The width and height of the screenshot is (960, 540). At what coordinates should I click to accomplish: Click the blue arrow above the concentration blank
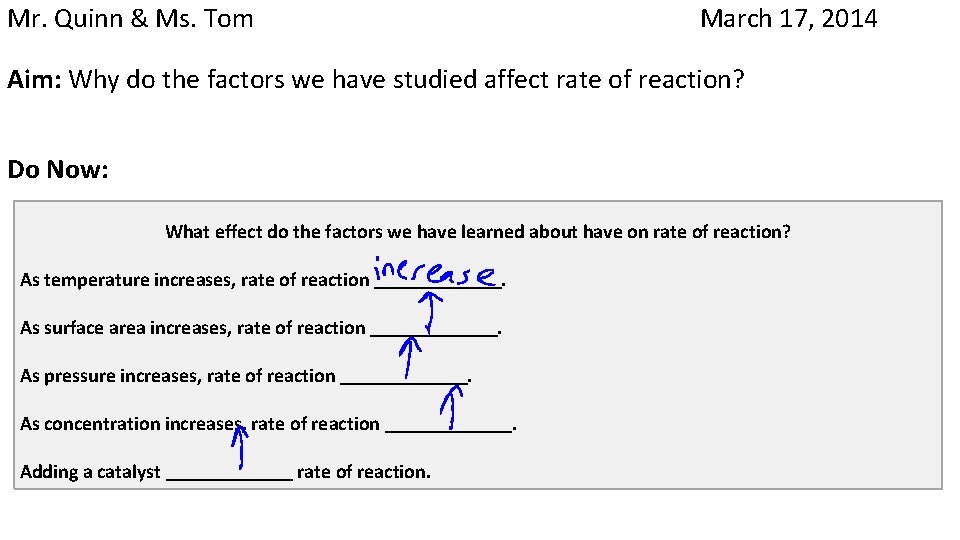click(x=452, y=407)
